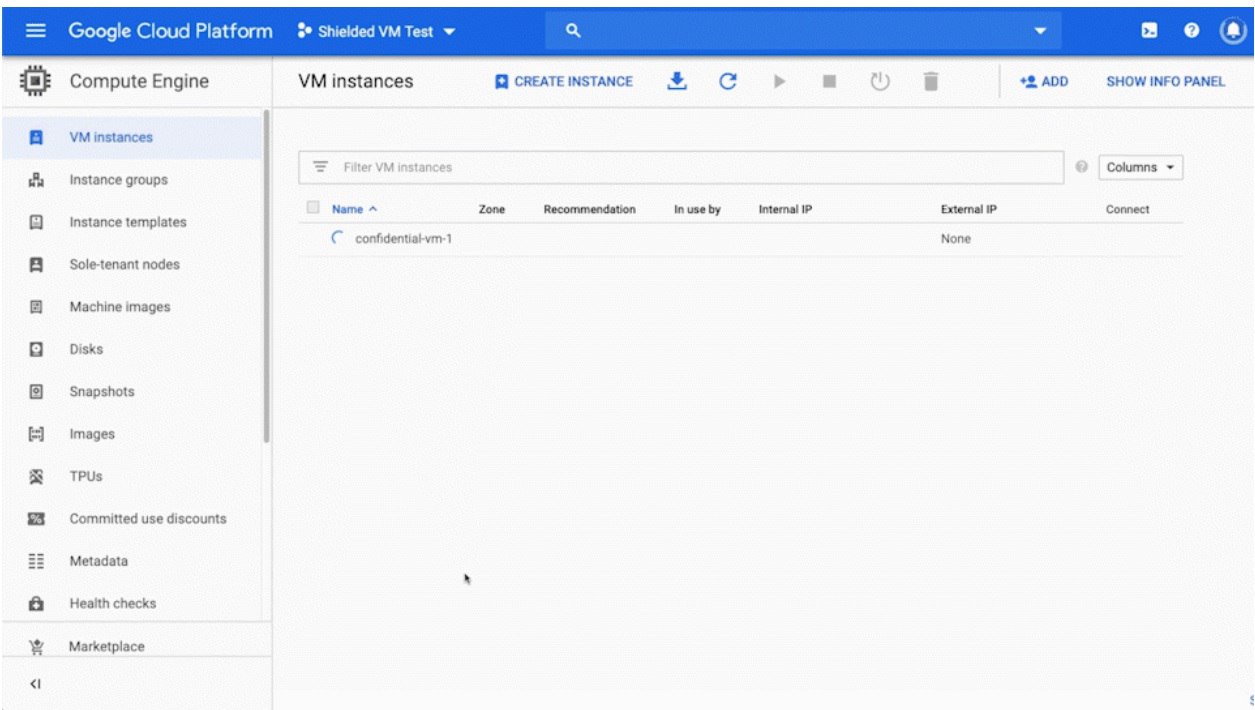The width and height of the screenshot is (1255, 710).
Task: Open the Columns dropdown
Action: point(1140,167)
